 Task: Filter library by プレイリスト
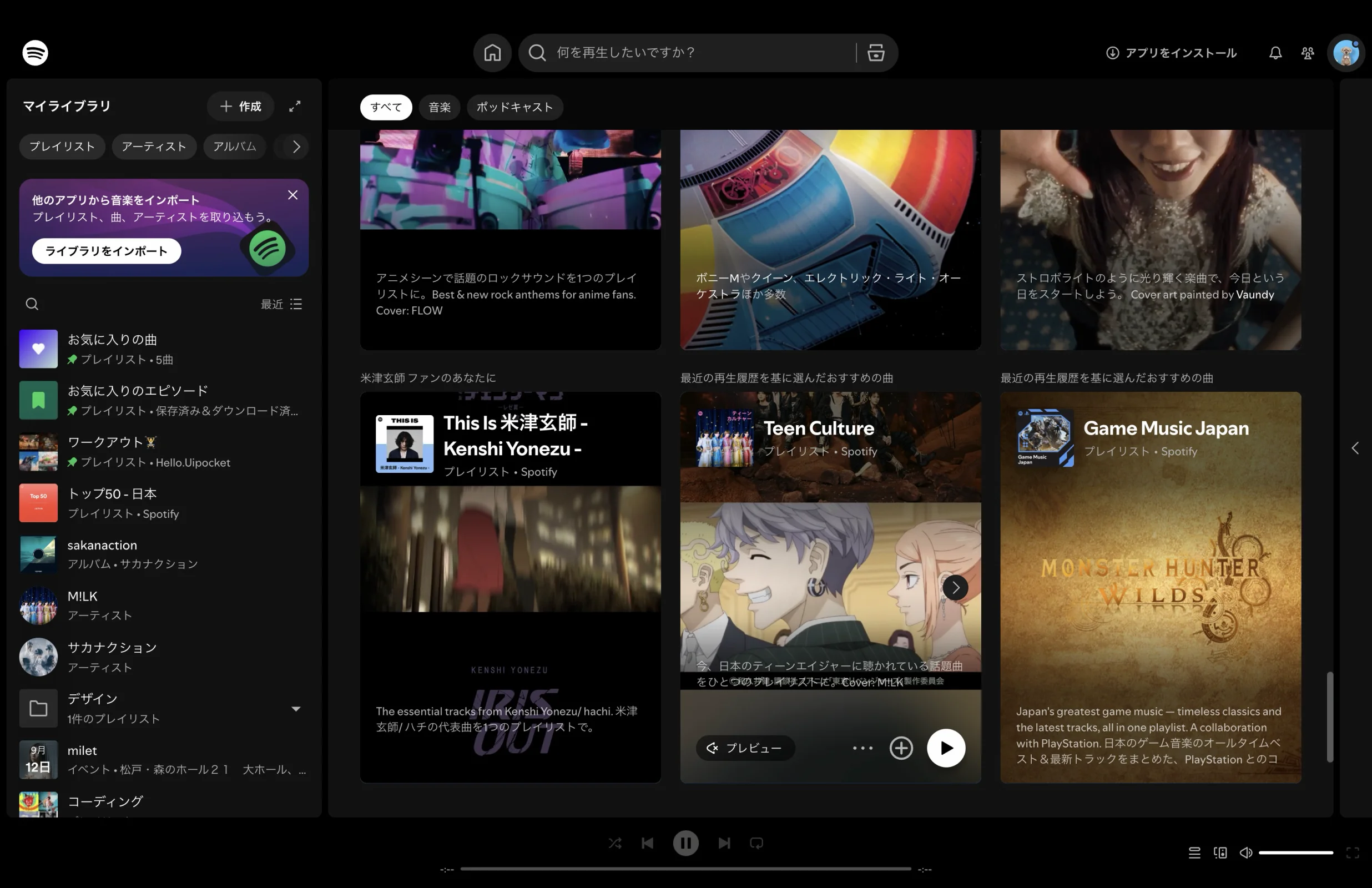tap(62, 147)
